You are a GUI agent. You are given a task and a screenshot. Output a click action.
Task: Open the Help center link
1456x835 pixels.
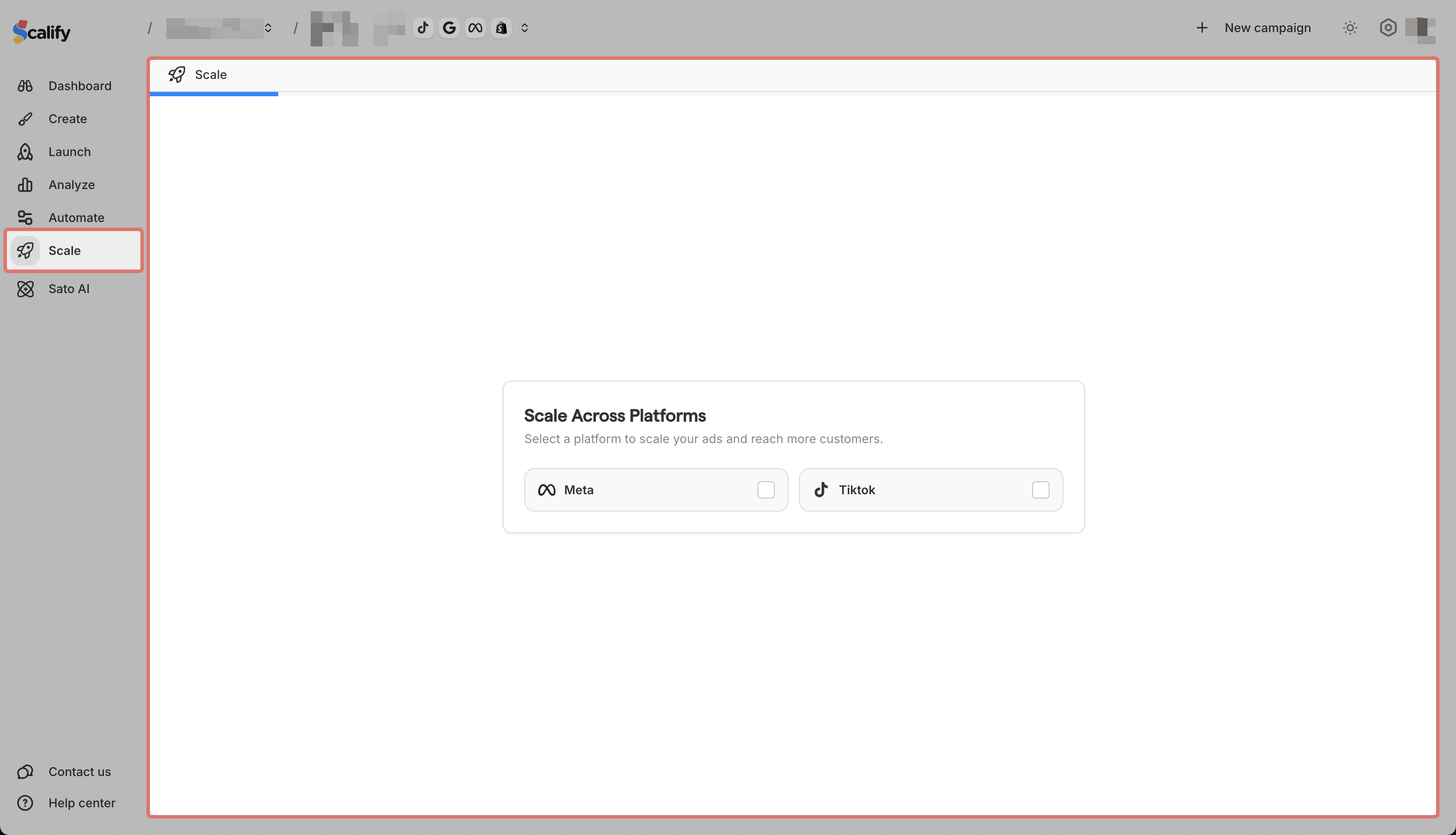(81, 803)
